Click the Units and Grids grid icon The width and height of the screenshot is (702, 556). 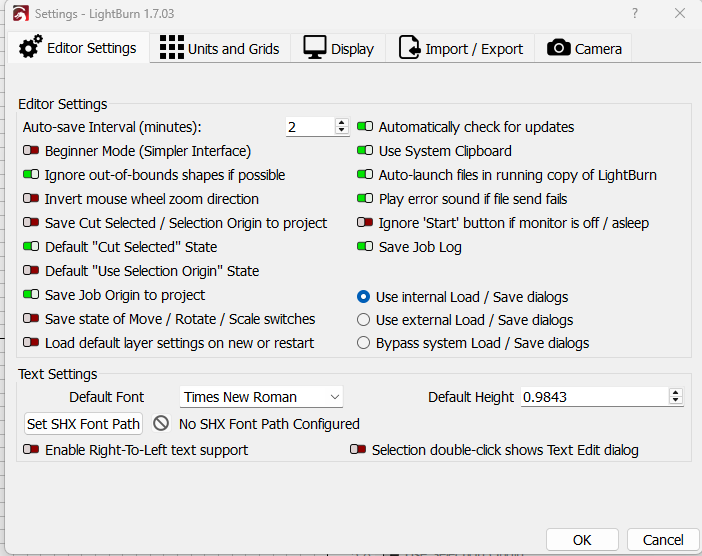[172, 47]
